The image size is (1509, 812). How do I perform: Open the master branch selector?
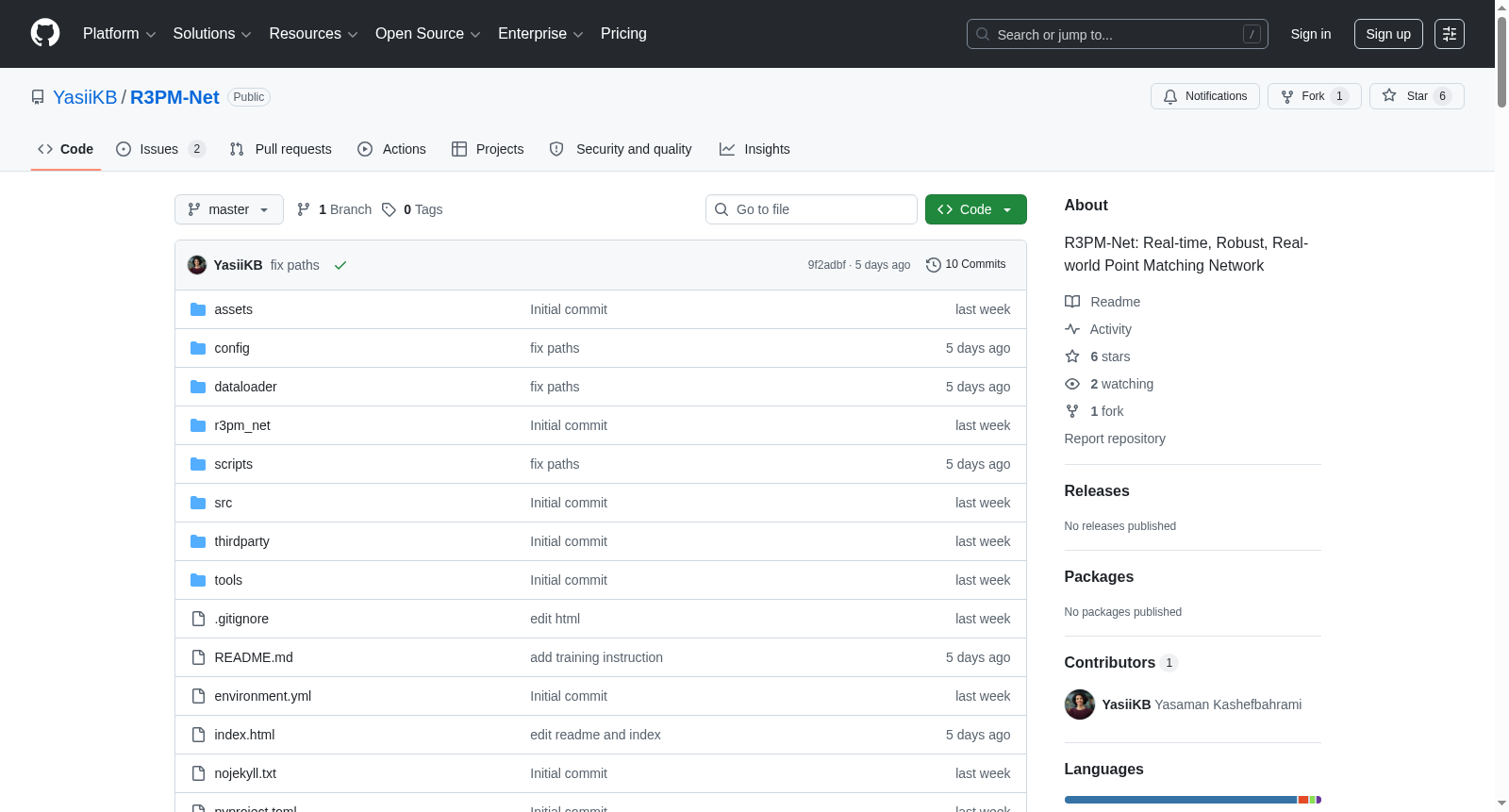pos(229,209)
